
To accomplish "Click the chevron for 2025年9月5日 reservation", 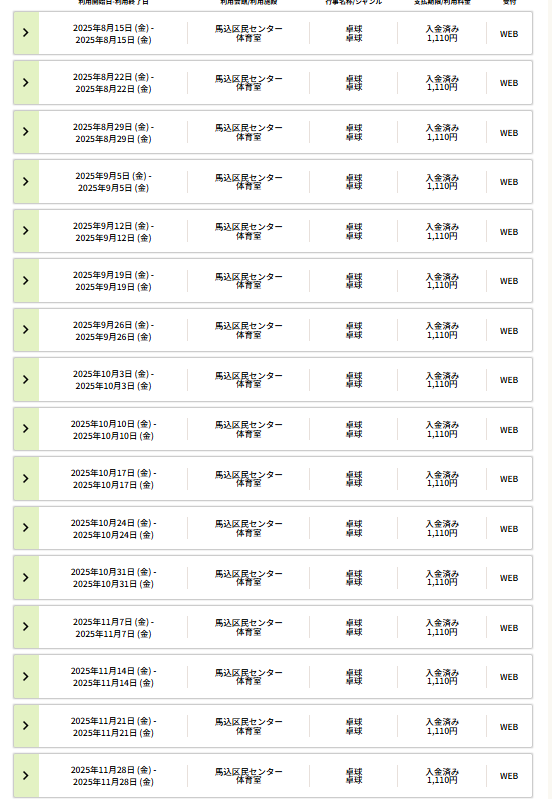I will (26, 181).
